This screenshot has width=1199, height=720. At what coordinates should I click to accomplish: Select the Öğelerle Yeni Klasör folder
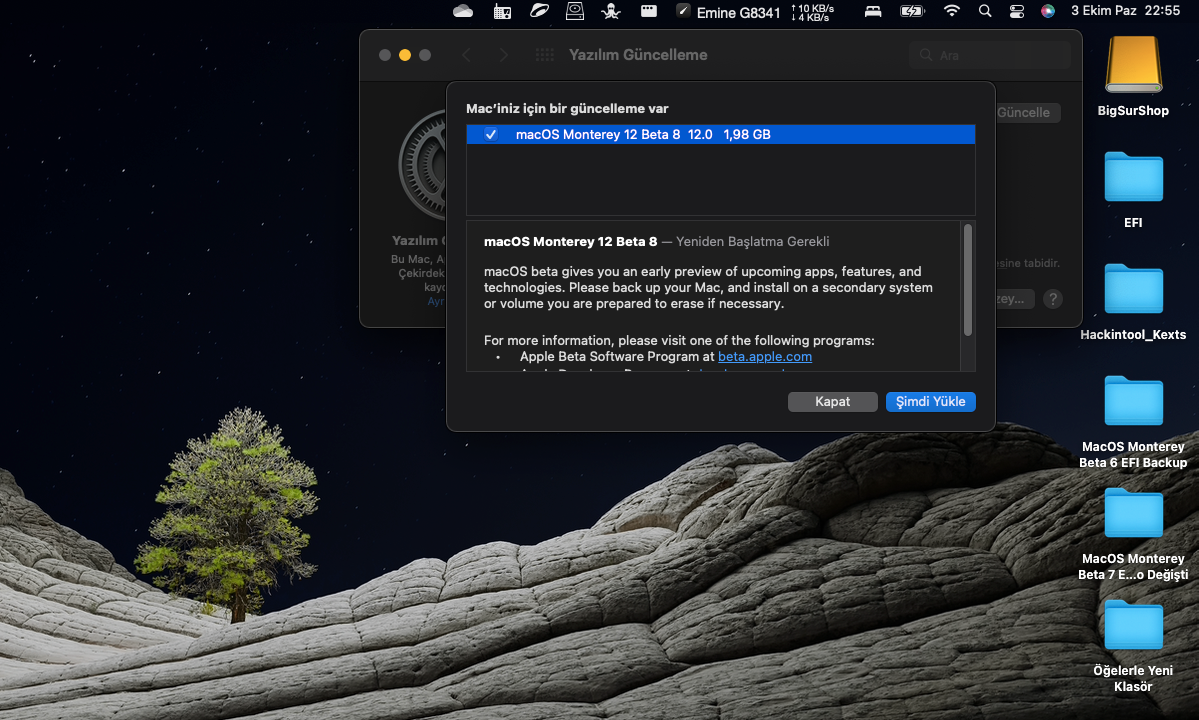(1133, 626)
